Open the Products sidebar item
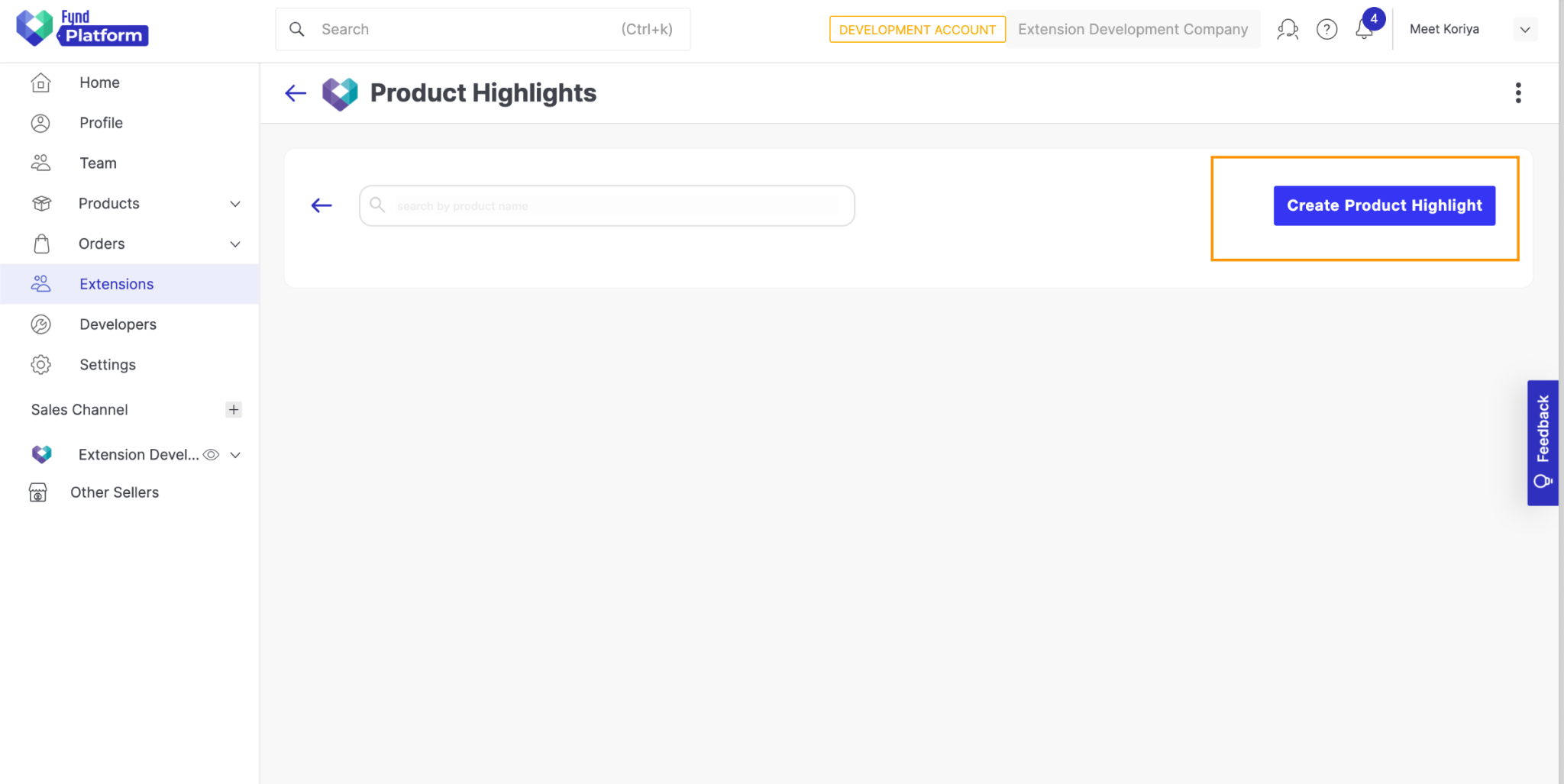1564x784 pixels. (130, 204)
